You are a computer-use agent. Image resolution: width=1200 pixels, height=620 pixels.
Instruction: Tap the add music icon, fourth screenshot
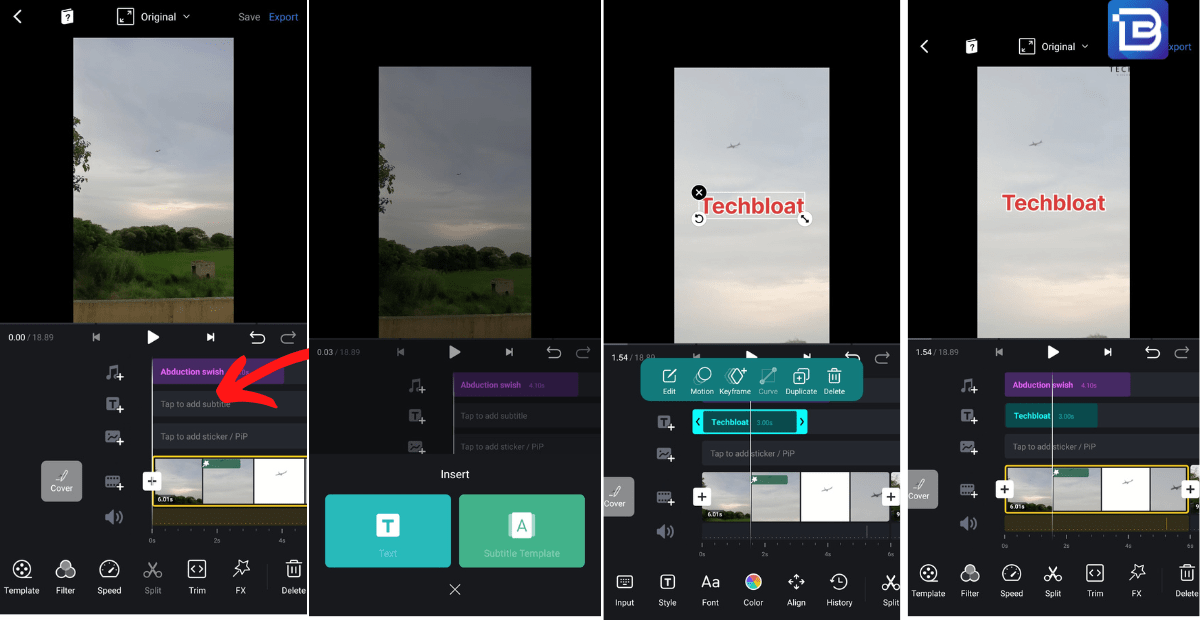[x=968, y=385]
